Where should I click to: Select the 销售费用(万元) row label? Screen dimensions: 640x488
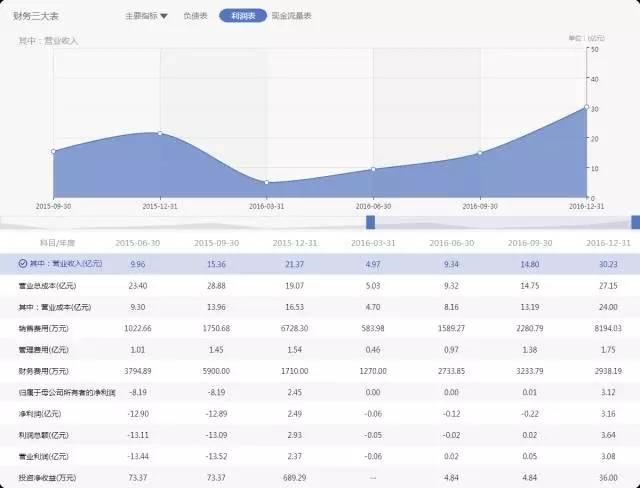[x=44, y=328]
